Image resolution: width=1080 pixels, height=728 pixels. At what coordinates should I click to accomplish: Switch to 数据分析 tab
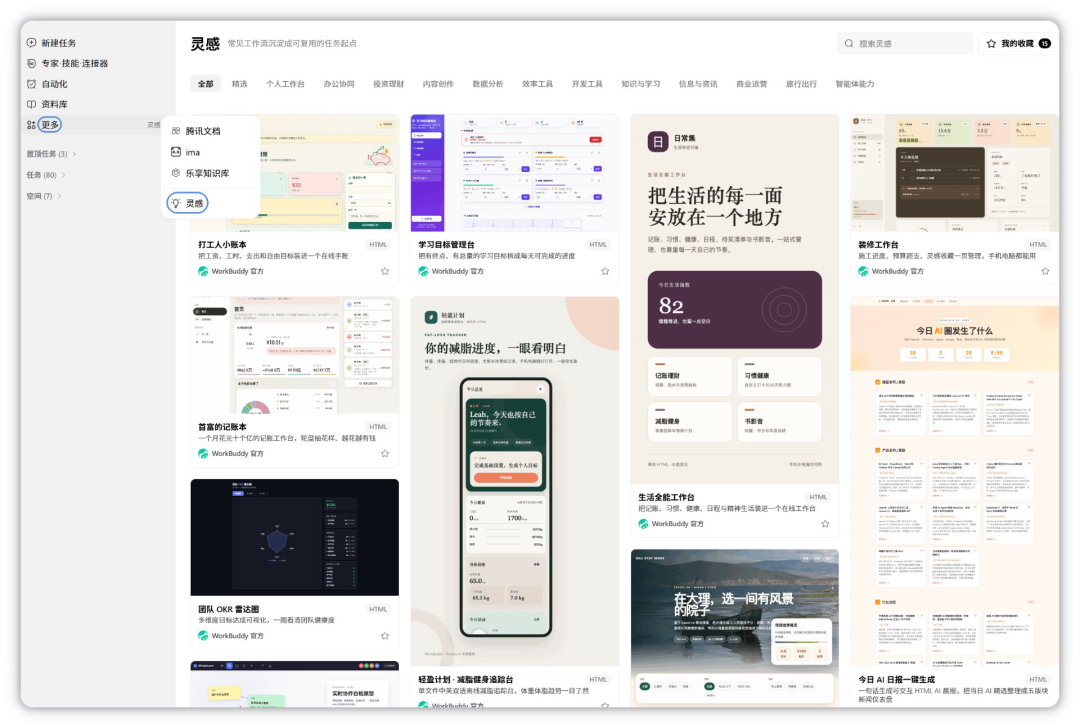(488, 84)
